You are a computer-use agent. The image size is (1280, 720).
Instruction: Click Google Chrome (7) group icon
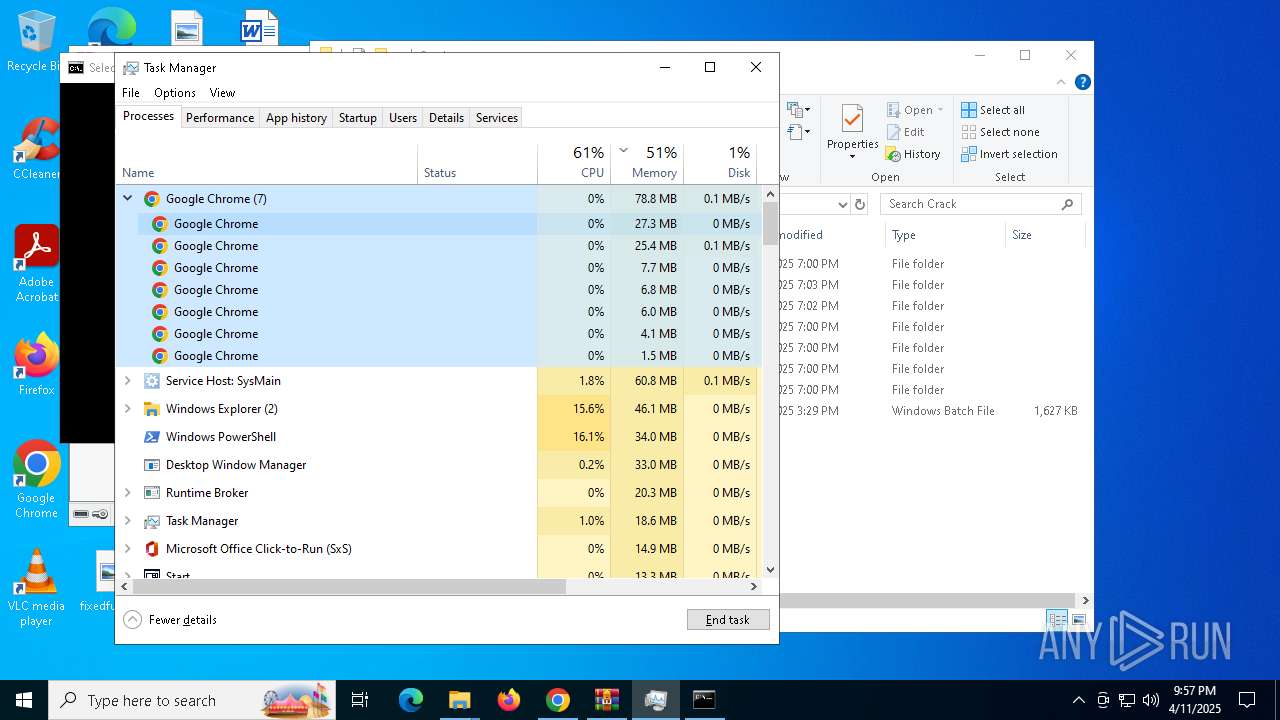pos(152,199)
